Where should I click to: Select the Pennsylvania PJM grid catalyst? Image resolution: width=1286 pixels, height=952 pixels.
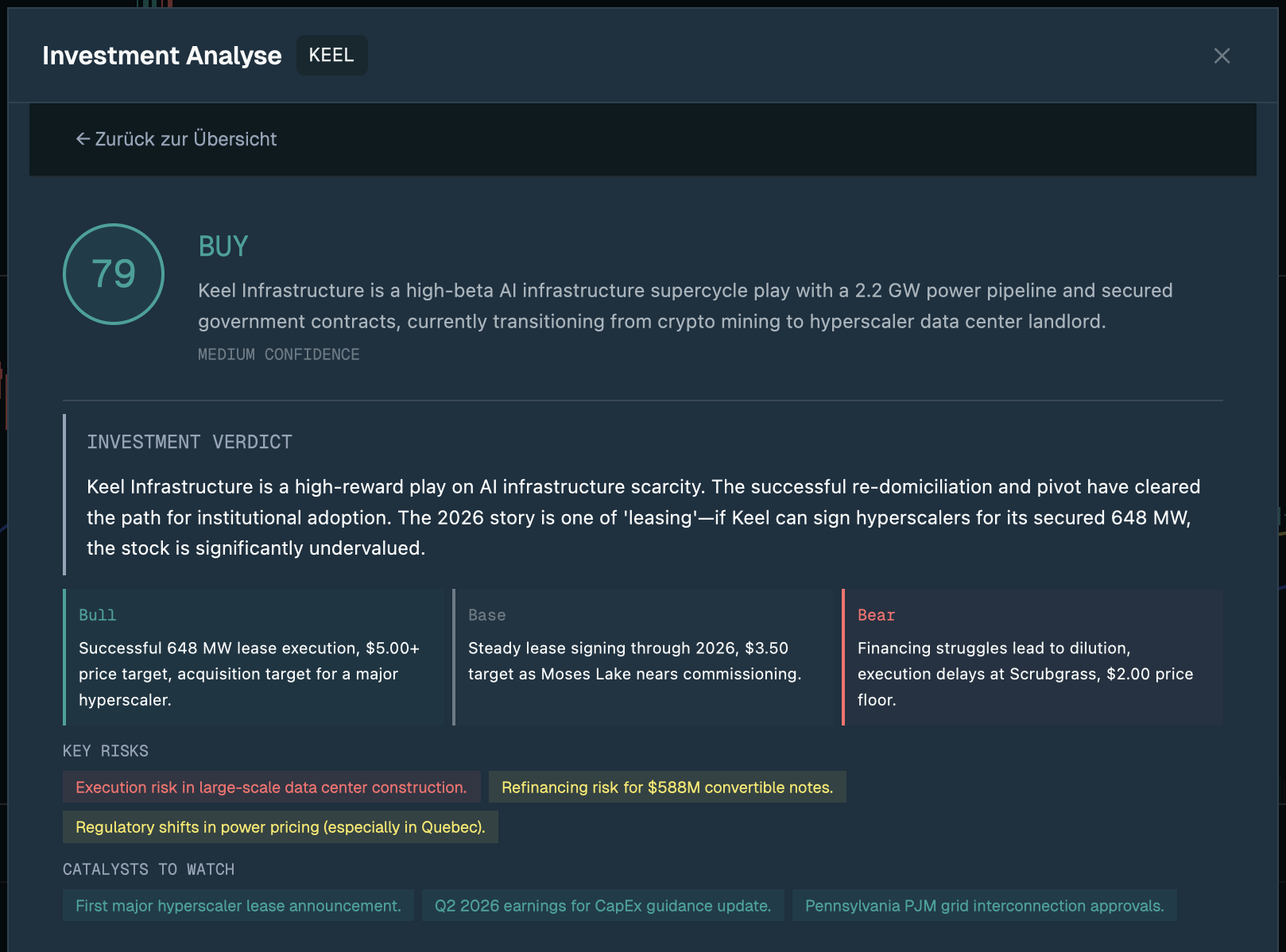click(x=985, y=905)
